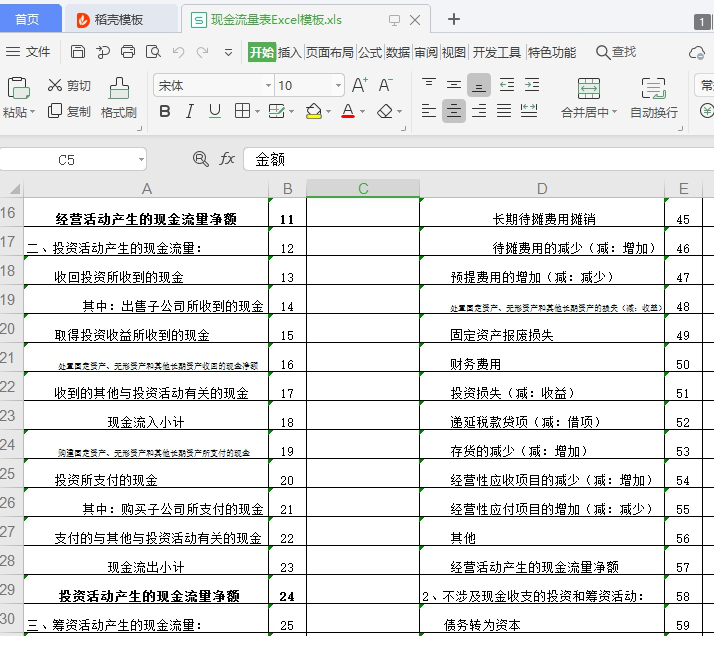Open the 首页 home tab
Screen dimensions: 714x661
pyautogui.click(x=28, y=20)
